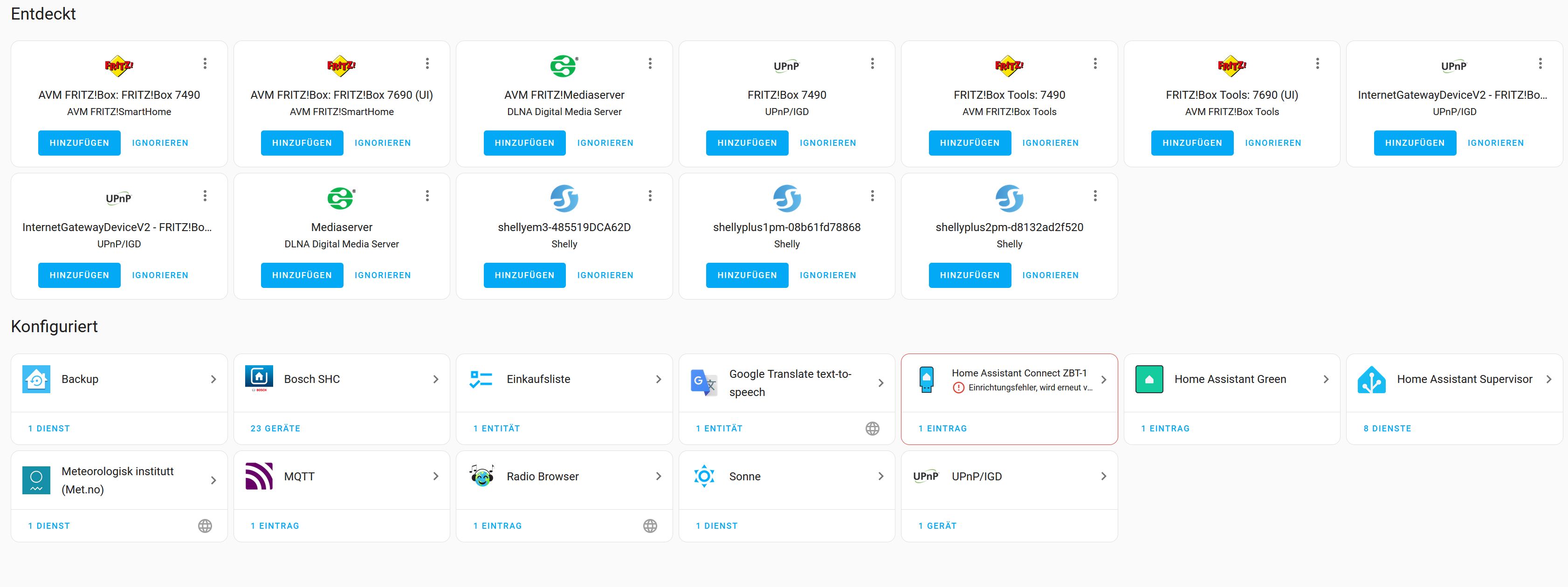Viewport: 1568px width, 587px height.
Task: Click the Sonne integration sun icon
Action: tap(704, 476)
